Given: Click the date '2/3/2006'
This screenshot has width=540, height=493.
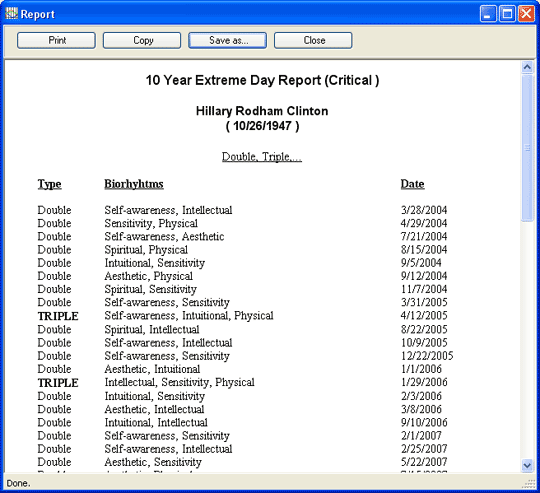Looking at the screenshot, I should click(x=421, y=396).
